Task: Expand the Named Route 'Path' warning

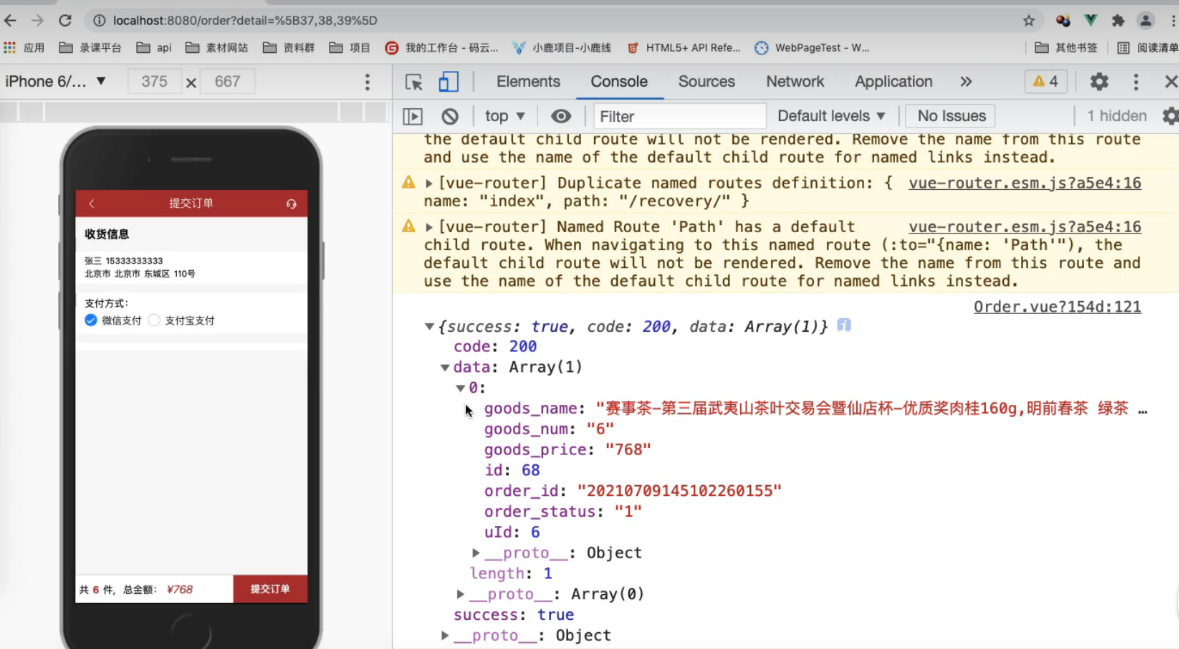Action: pyautogui.click(x=429, y=227)
